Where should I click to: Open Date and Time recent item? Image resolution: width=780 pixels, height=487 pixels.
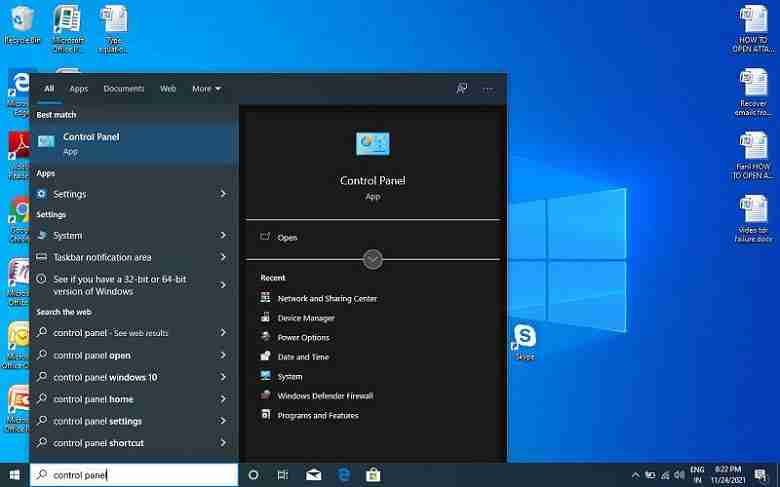tap(294, 356)
